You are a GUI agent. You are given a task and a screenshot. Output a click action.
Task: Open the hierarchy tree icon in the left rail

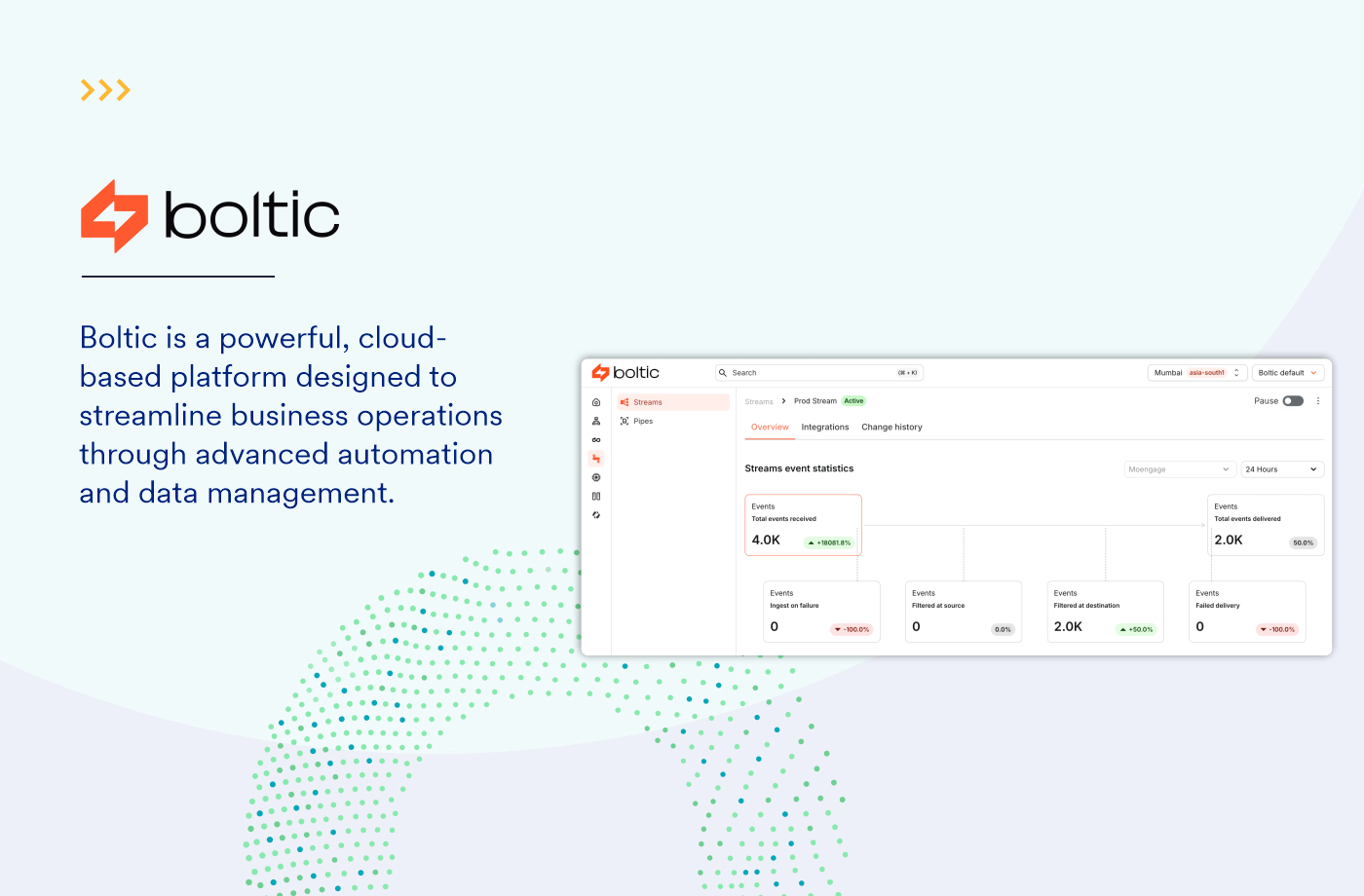(x=596, y=421)
